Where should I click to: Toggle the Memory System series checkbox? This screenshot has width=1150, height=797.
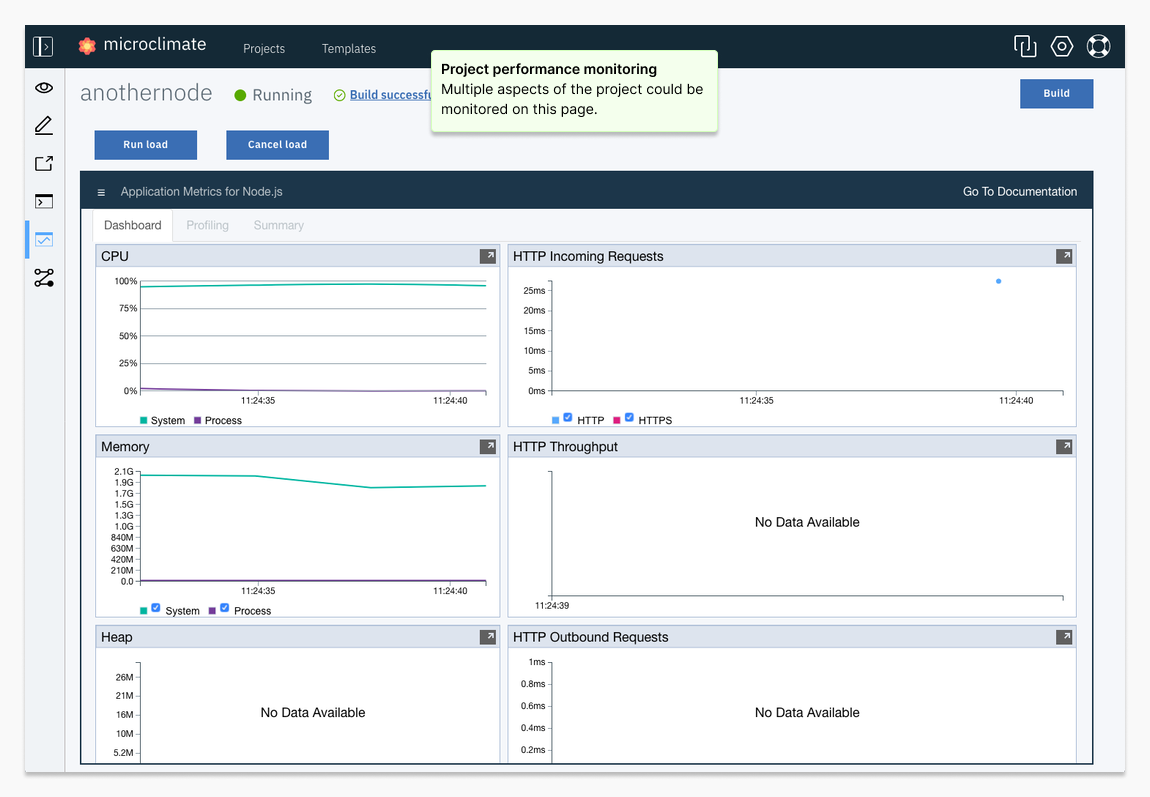[x=156, y=608]
